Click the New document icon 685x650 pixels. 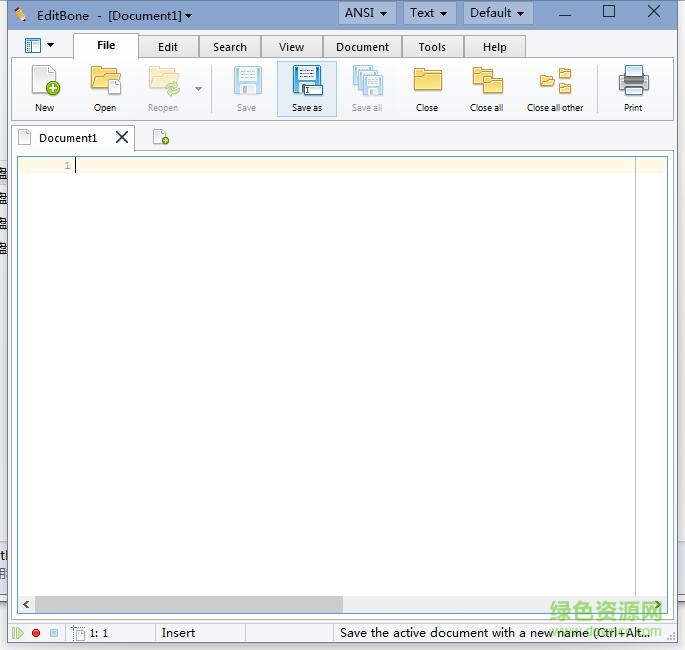tap(45, 82)
